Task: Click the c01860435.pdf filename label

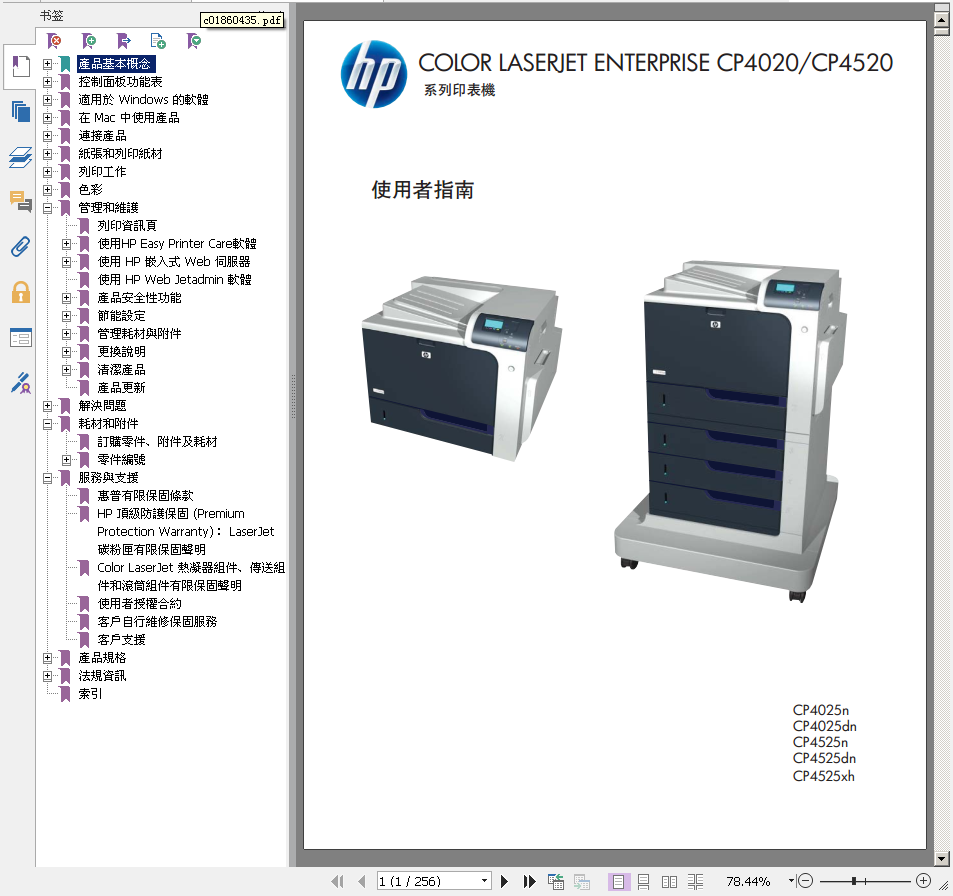Action: tap(242, 20)
